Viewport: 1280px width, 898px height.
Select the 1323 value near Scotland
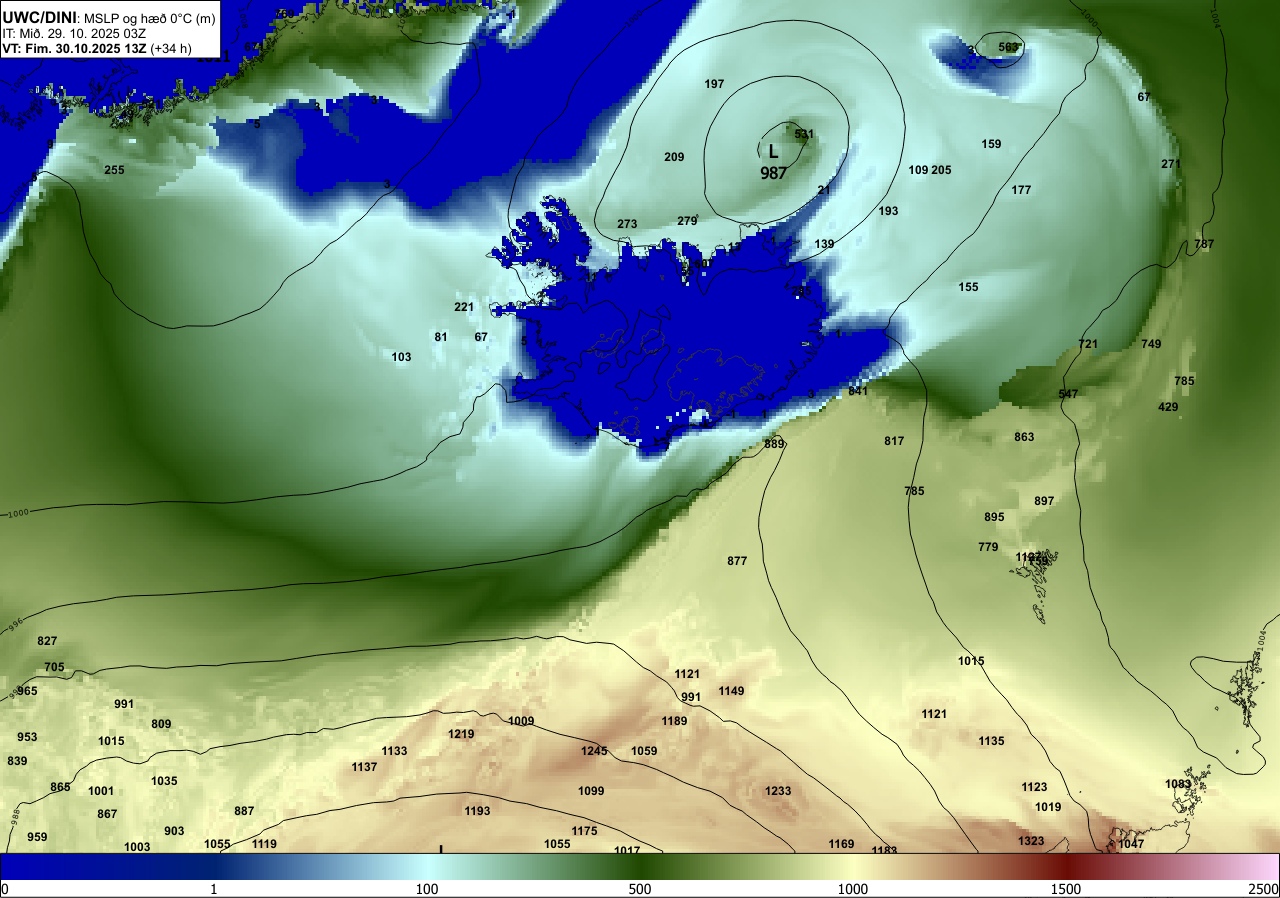click(x=1031, y=841)
